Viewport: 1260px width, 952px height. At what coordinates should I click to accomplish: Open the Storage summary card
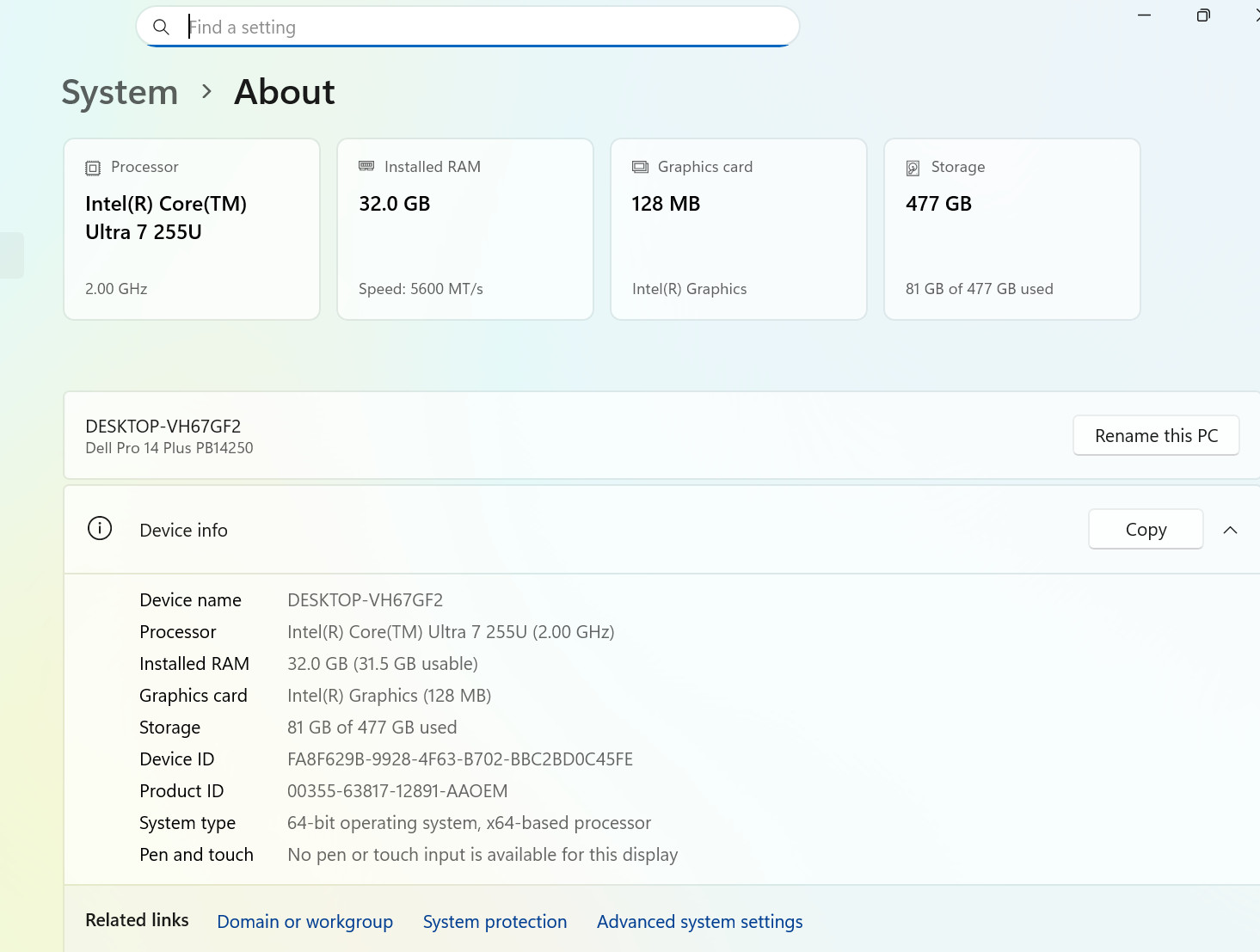(x=1012, y=229)
